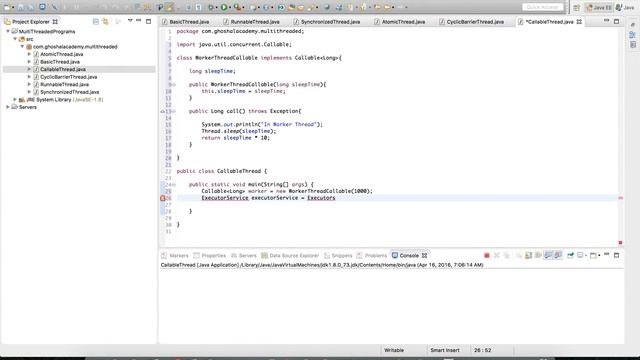Open the Data Source Explorer tab
This screenshot has width=640, height=360.
coord(290,256)
